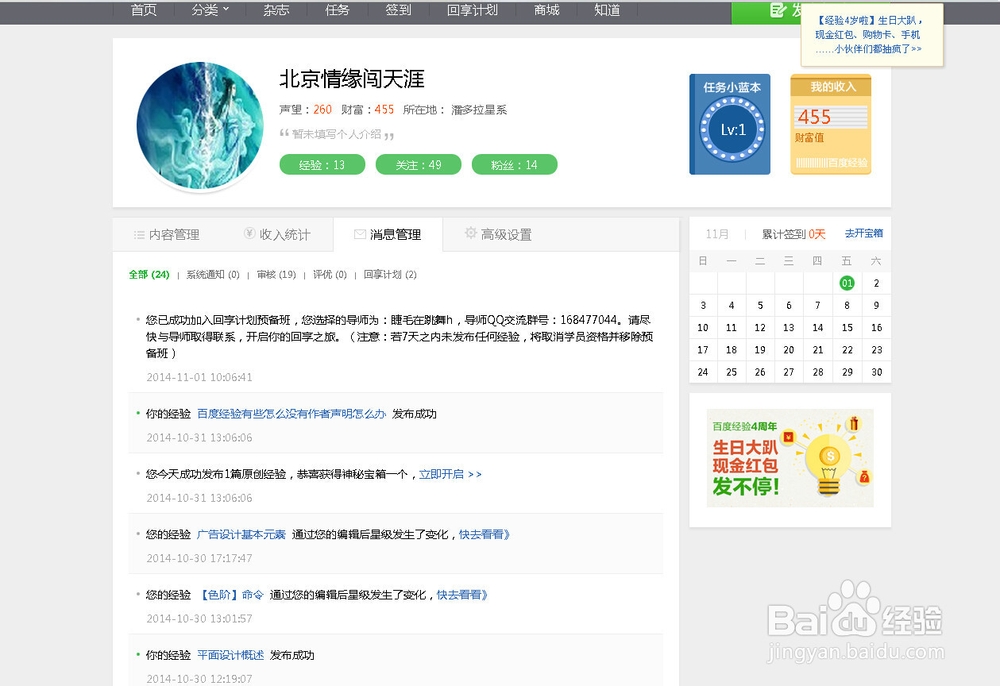The image size is (1000, 686).
Task: Click the 我的收入 earnings card showing 455
Action: click(x=831, y=122)
